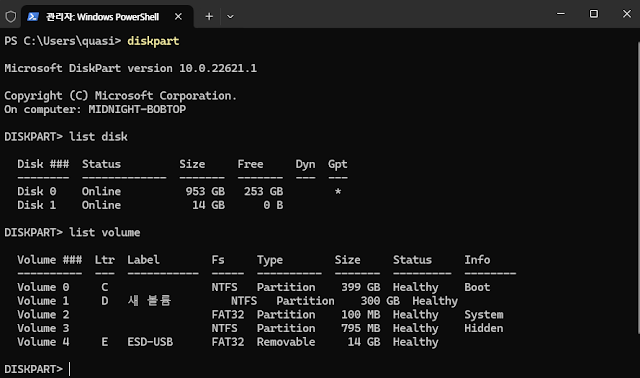
Task: Click the 'Dyn' column header
Action: point(305,164)
